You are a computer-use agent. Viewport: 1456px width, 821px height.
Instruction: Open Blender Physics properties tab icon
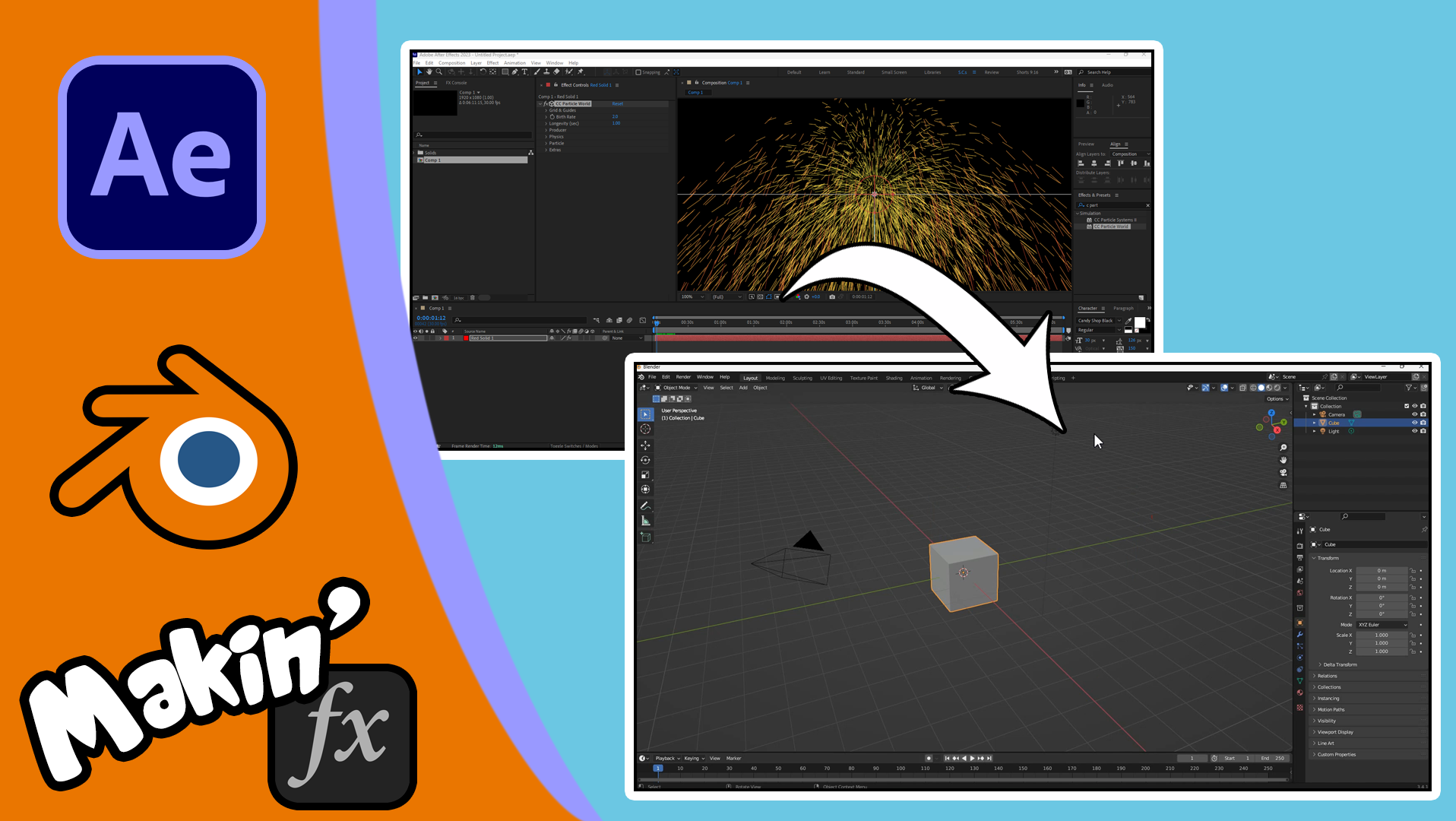(x=1299, y=658)
